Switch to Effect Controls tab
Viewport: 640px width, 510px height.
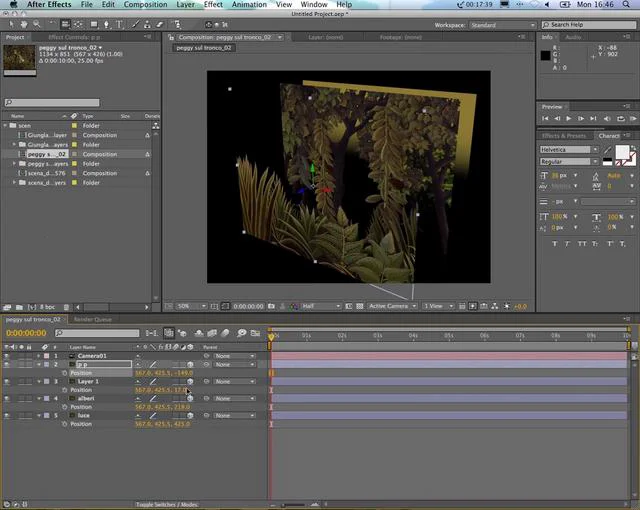74,37
